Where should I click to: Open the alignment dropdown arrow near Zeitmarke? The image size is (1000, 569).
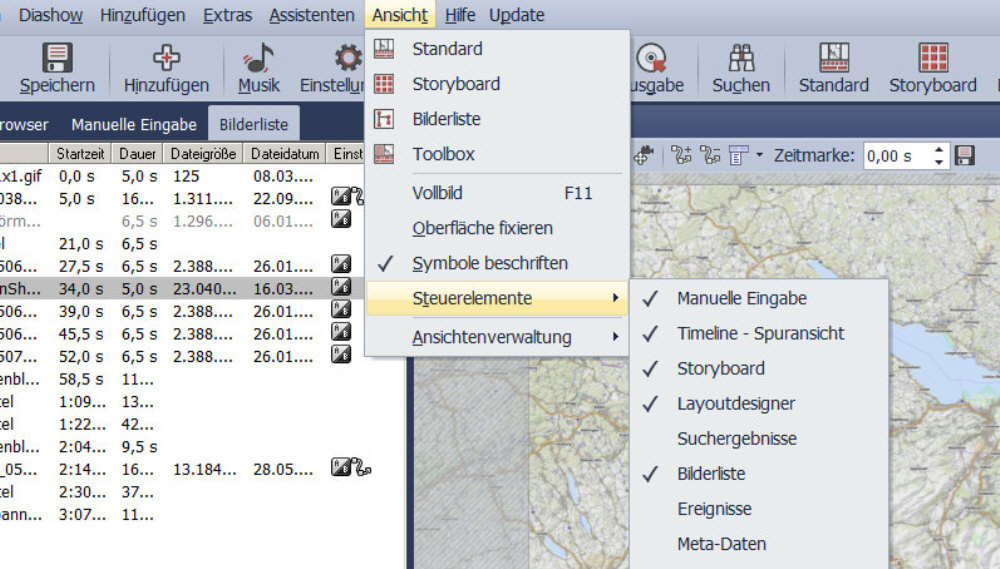759,156
